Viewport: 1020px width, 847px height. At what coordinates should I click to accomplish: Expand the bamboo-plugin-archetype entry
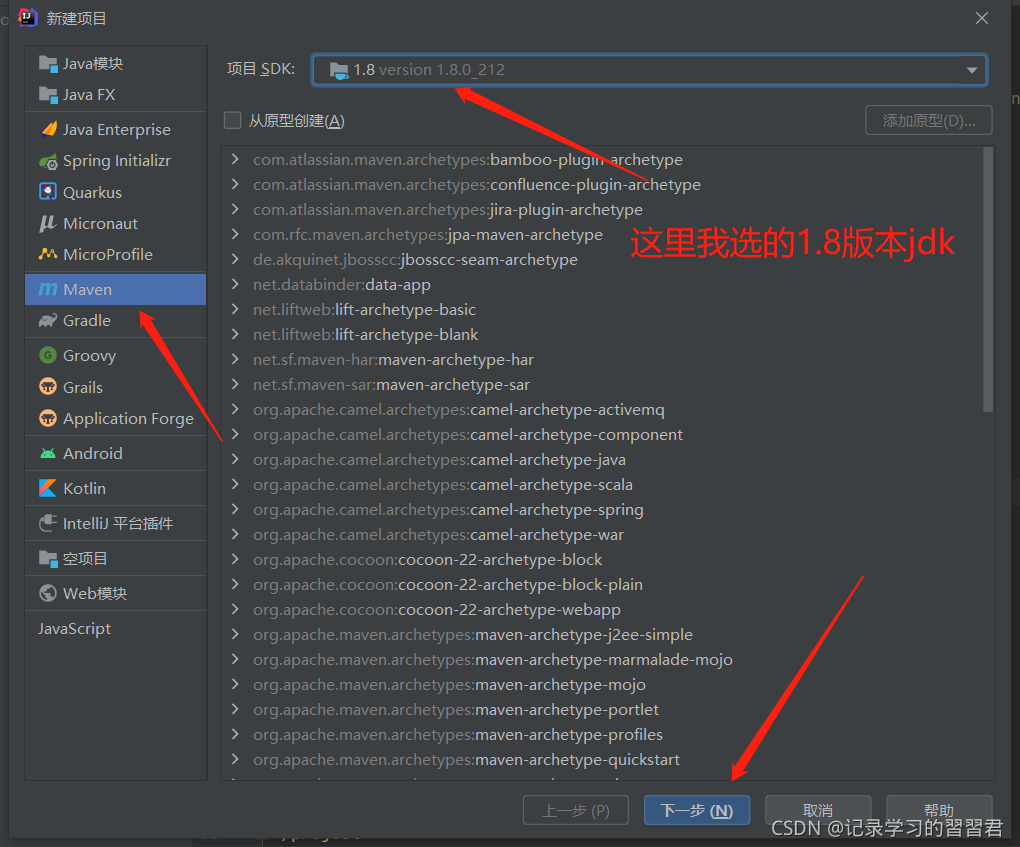pos(235,159)
